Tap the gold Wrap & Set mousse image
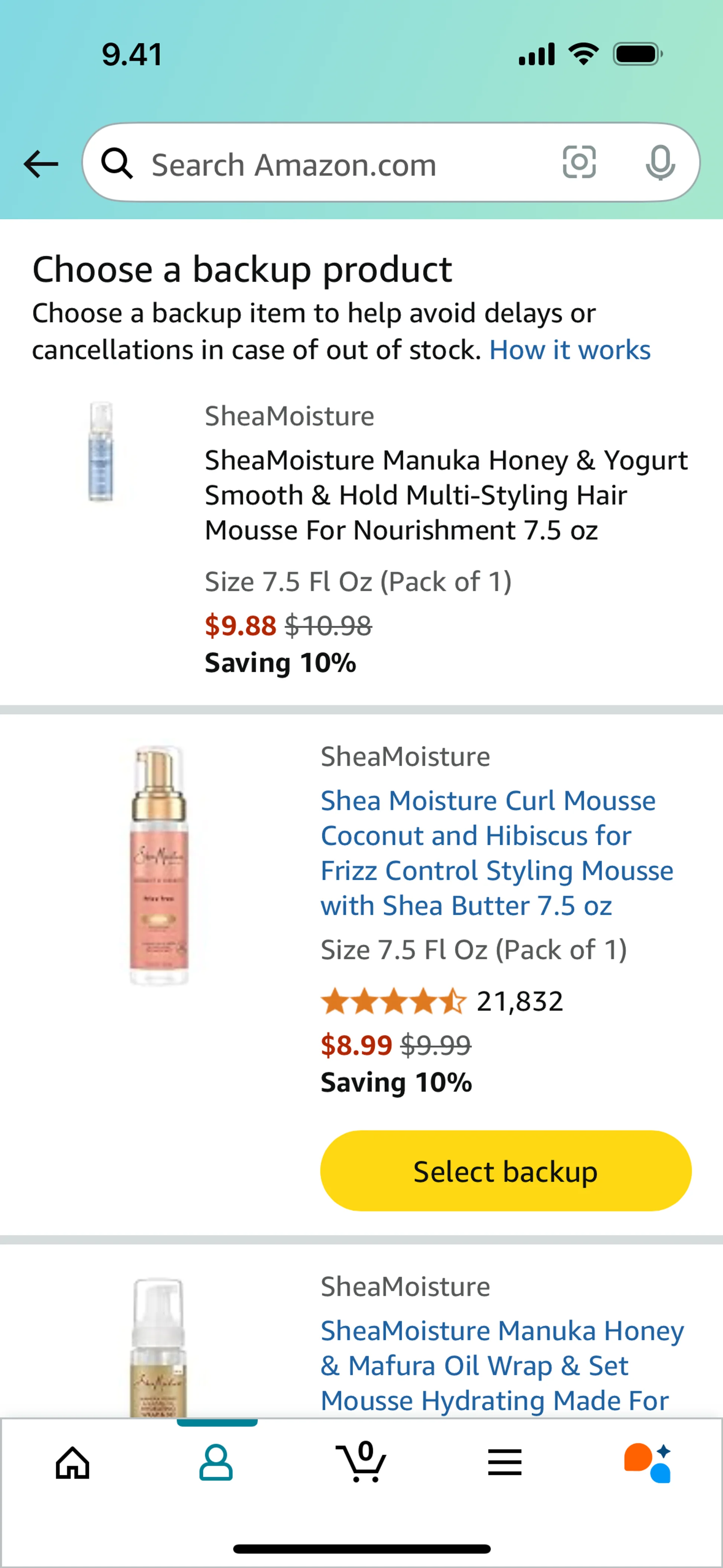This screenshot has width=723, height=1568. (158, 1348)
